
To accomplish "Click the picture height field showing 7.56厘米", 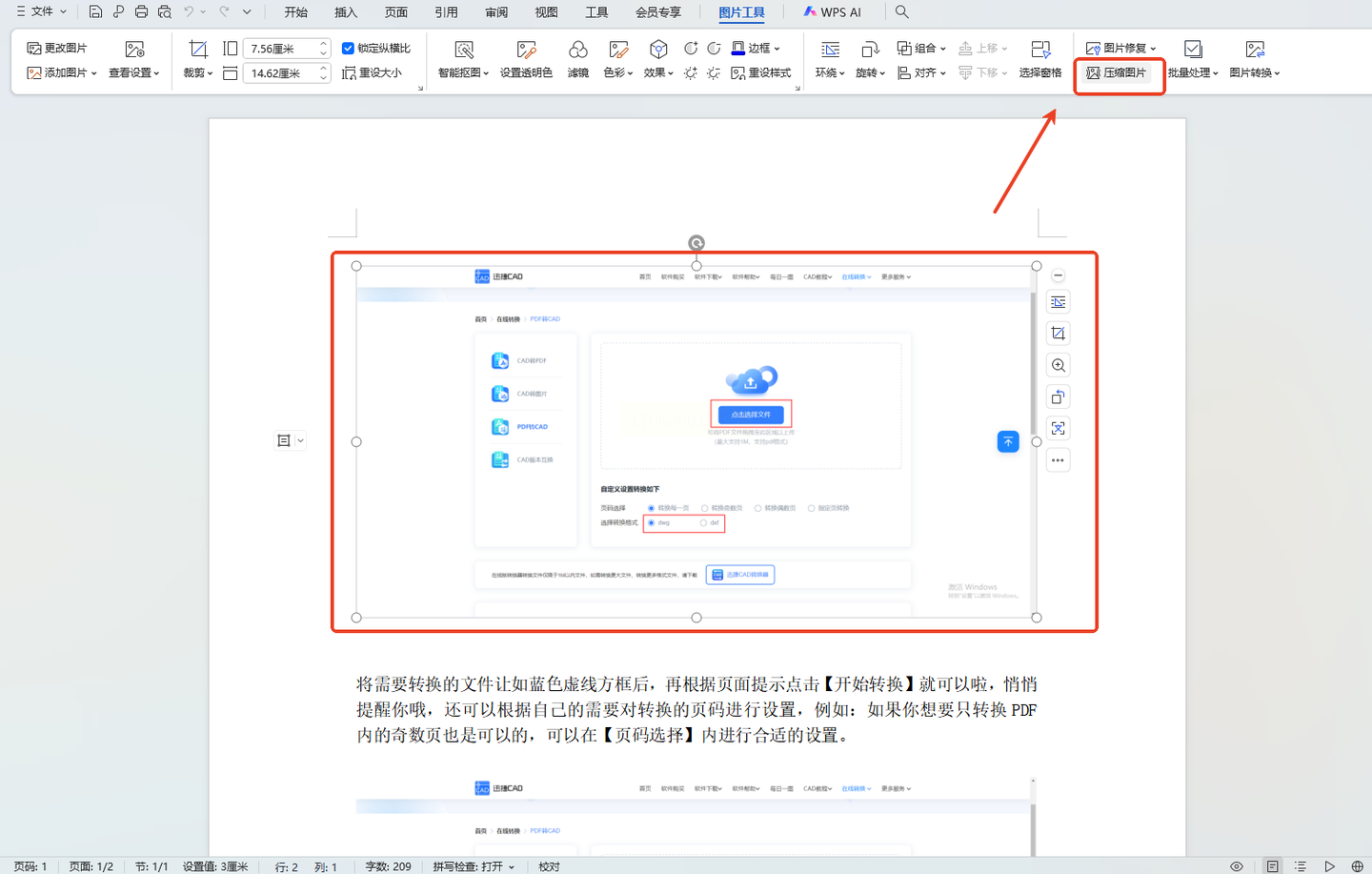I will pyautogui.click(x=281, y=49).
